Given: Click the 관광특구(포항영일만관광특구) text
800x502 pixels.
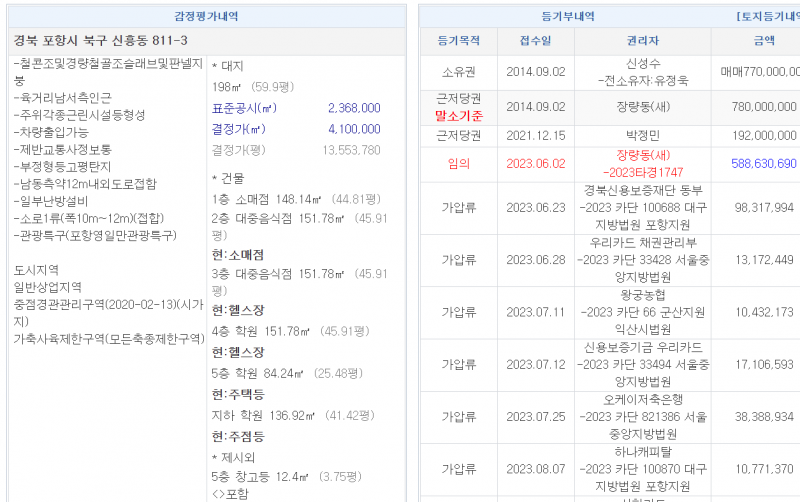Looking at the screenshot, I should click(x=97, y=234).
